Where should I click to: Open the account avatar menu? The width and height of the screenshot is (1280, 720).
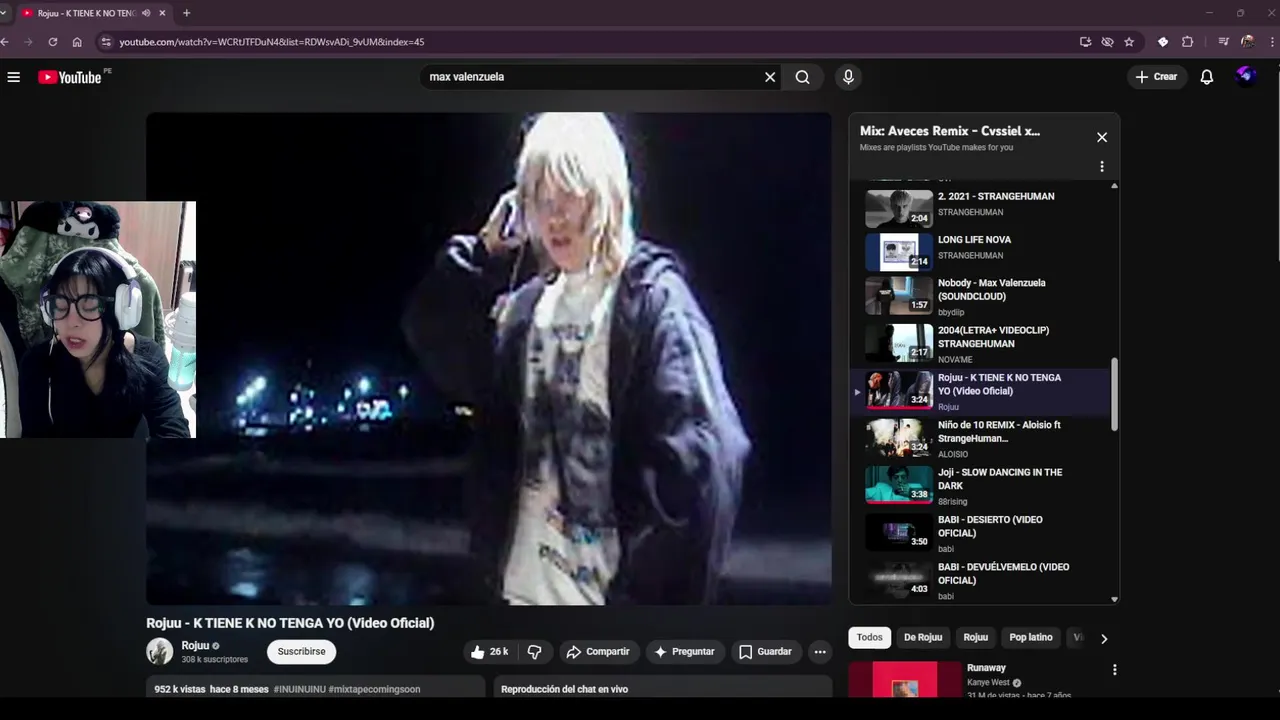pyautogui.click(x=1246, y=76)
